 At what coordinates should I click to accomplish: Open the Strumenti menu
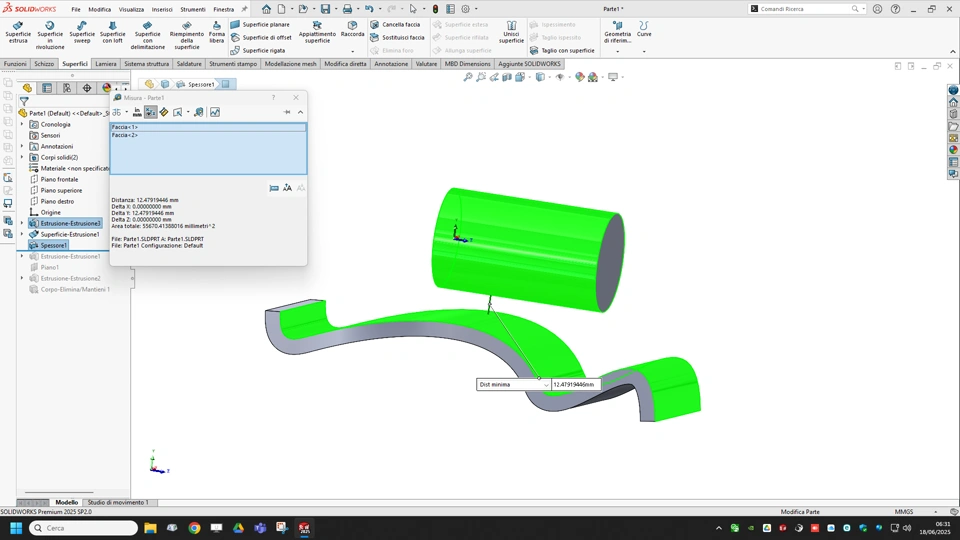coord(192,9)
